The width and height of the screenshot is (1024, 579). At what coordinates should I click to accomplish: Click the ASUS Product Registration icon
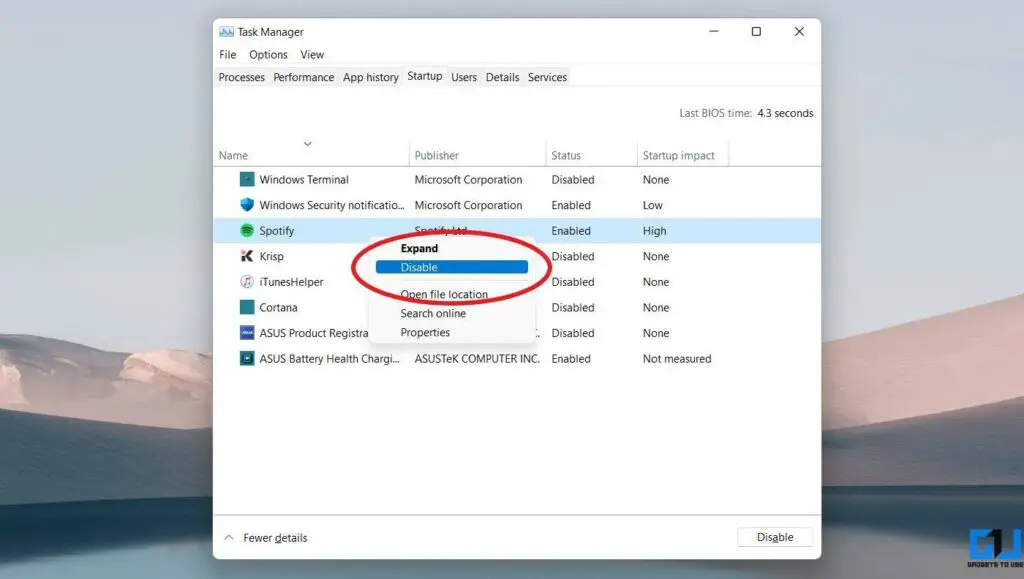click(x=247, y=333)
